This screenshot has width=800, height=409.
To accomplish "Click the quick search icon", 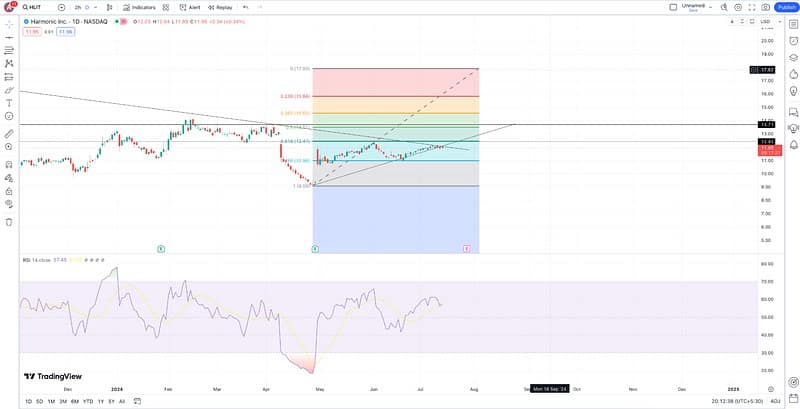I will click(724, 7).
